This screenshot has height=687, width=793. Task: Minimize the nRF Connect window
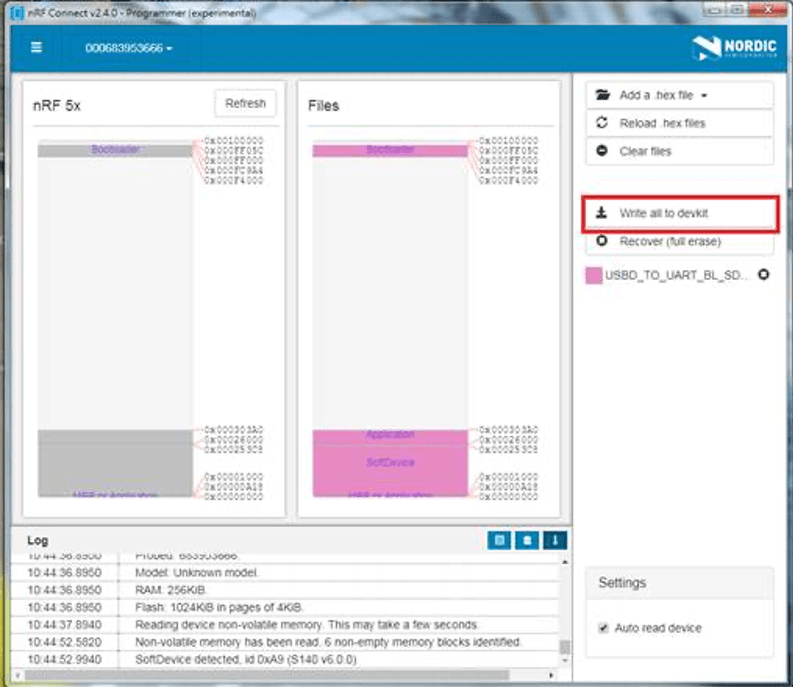coord(715,9)
